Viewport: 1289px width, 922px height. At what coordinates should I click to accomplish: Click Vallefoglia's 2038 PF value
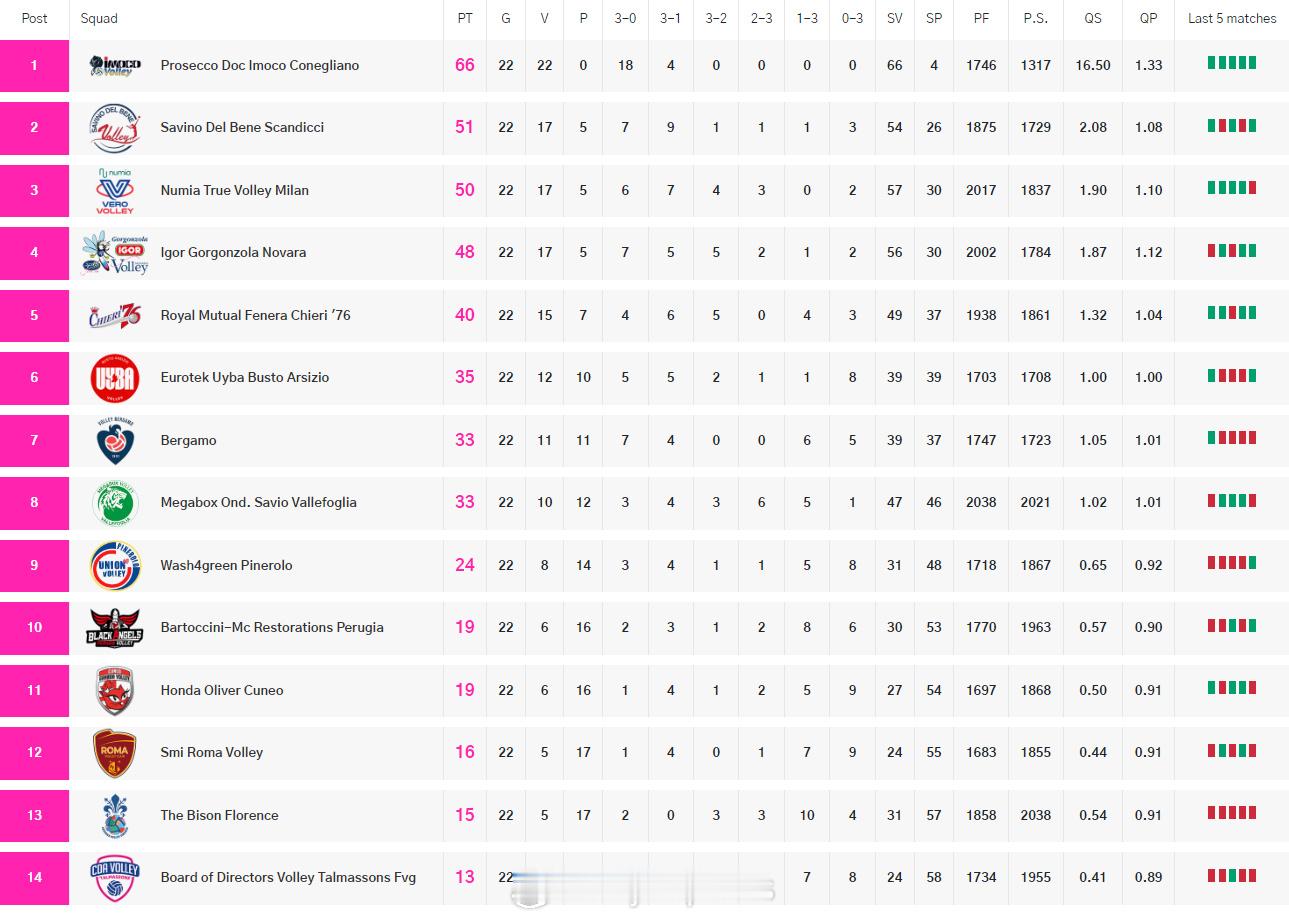[981, 503]
